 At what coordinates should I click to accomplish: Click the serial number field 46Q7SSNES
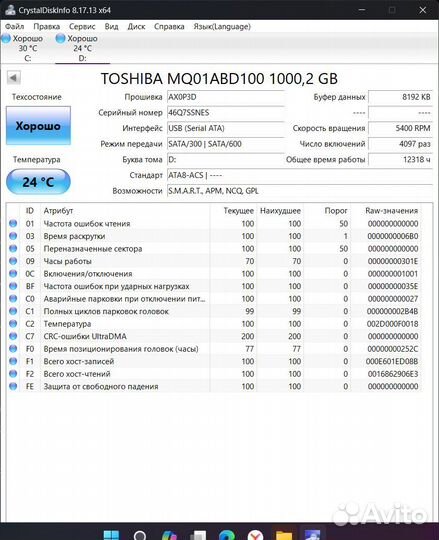coord(226,113)
